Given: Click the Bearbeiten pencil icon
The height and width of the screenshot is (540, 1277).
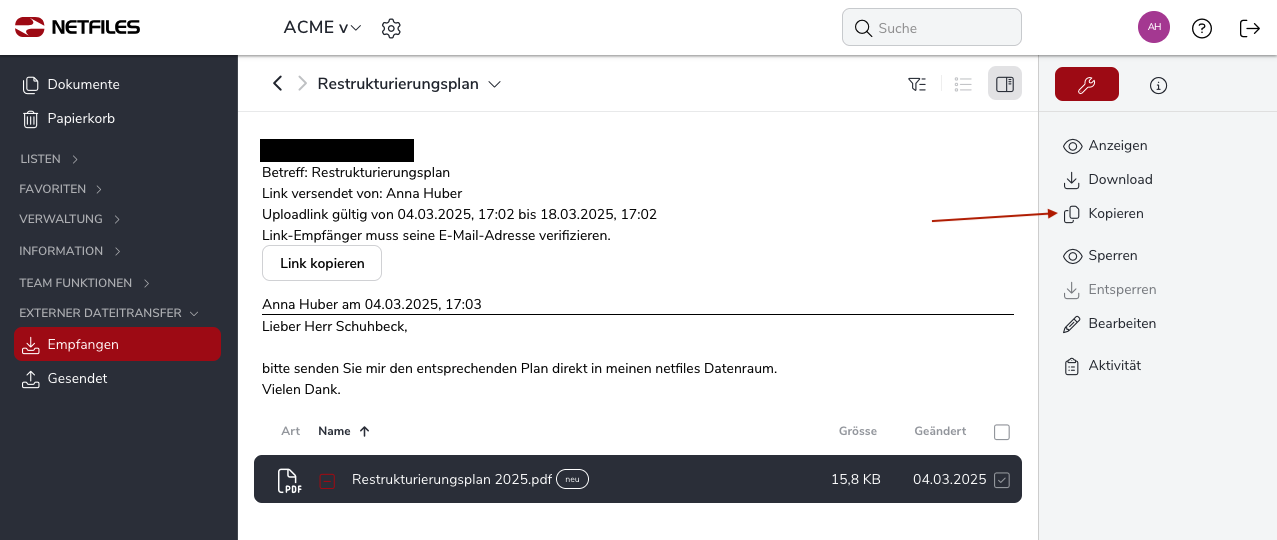Looking at the screenshot, I should point(1071,324).
